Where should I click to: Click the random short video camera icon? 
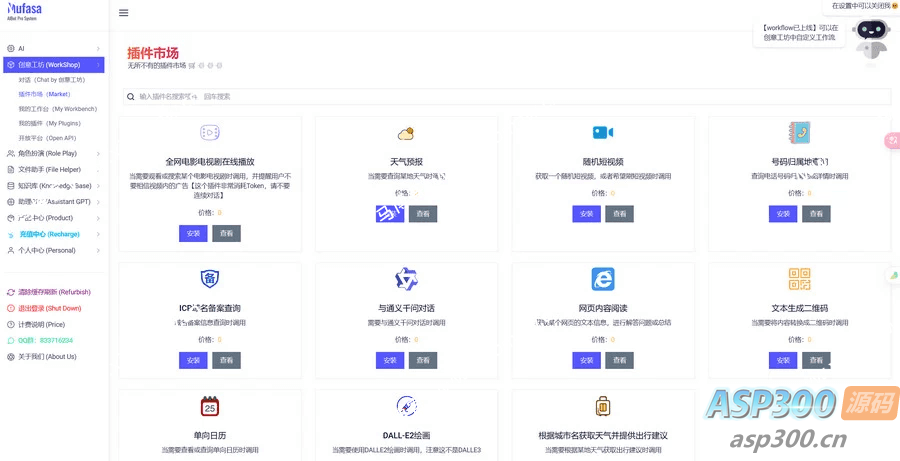(x=602, y=133)
